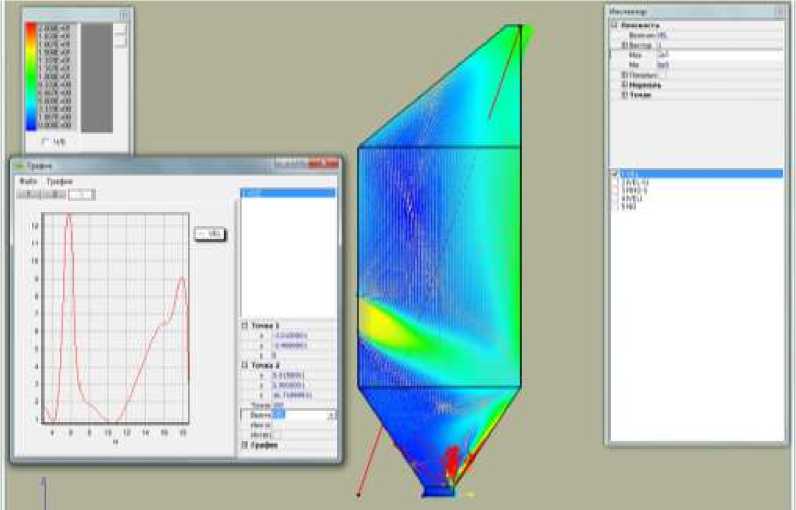The height and width of the screenshot is (510, 796).
Task: Edit y value of Точка 2
Action: (304, 385)
